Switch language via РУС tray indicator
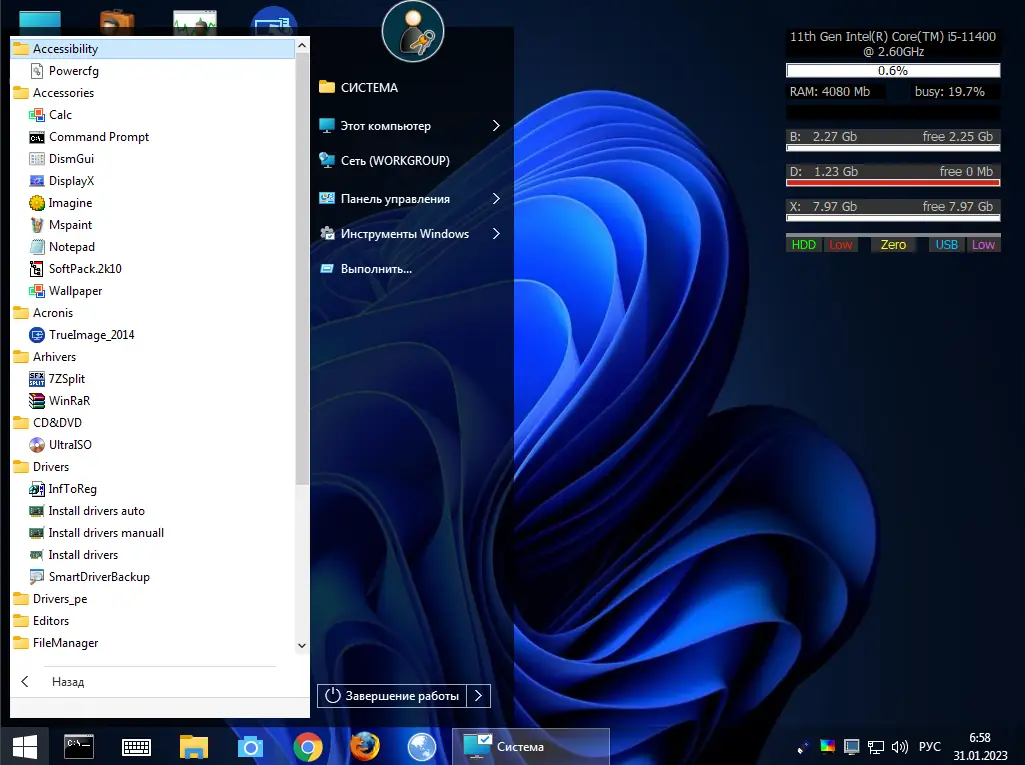 tap(930, 747)
